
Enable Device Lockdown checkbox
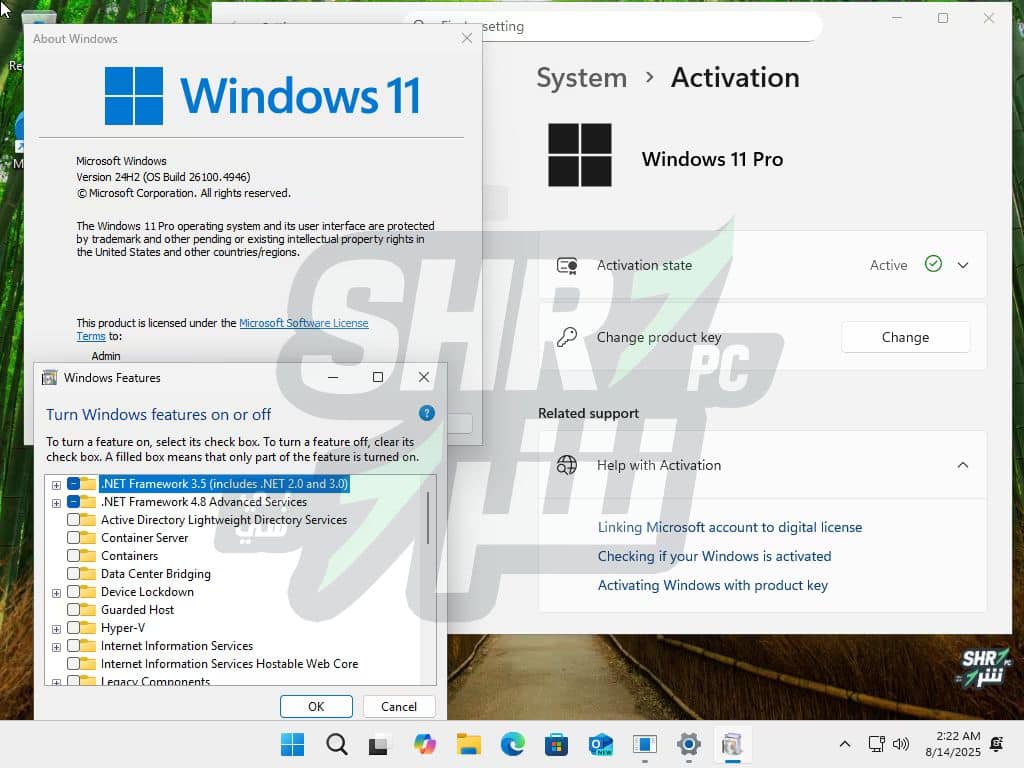pyautogui.click(x=73, y=592)
